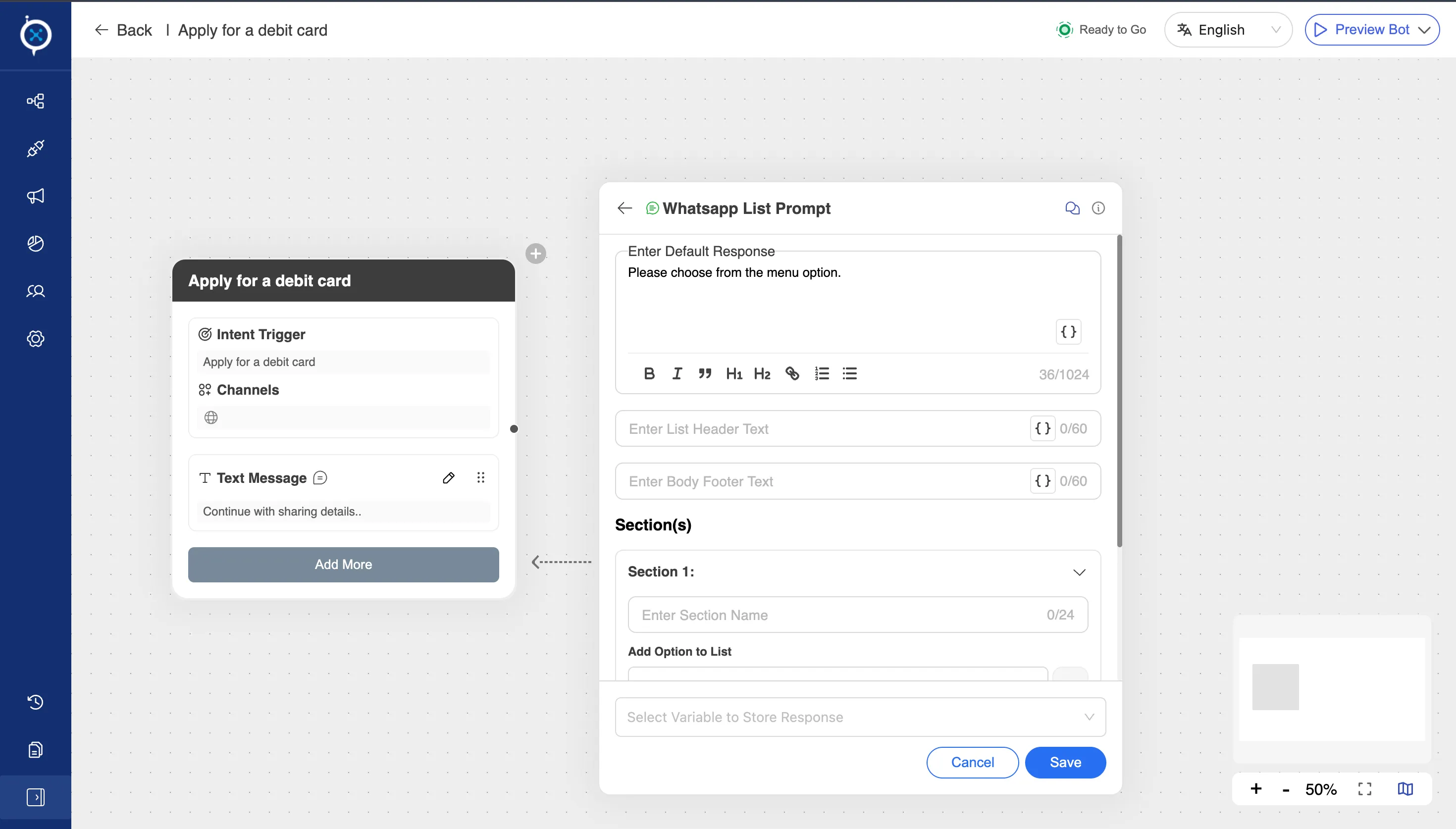
Task: Click the Cancel button
Action: point(972,762)
